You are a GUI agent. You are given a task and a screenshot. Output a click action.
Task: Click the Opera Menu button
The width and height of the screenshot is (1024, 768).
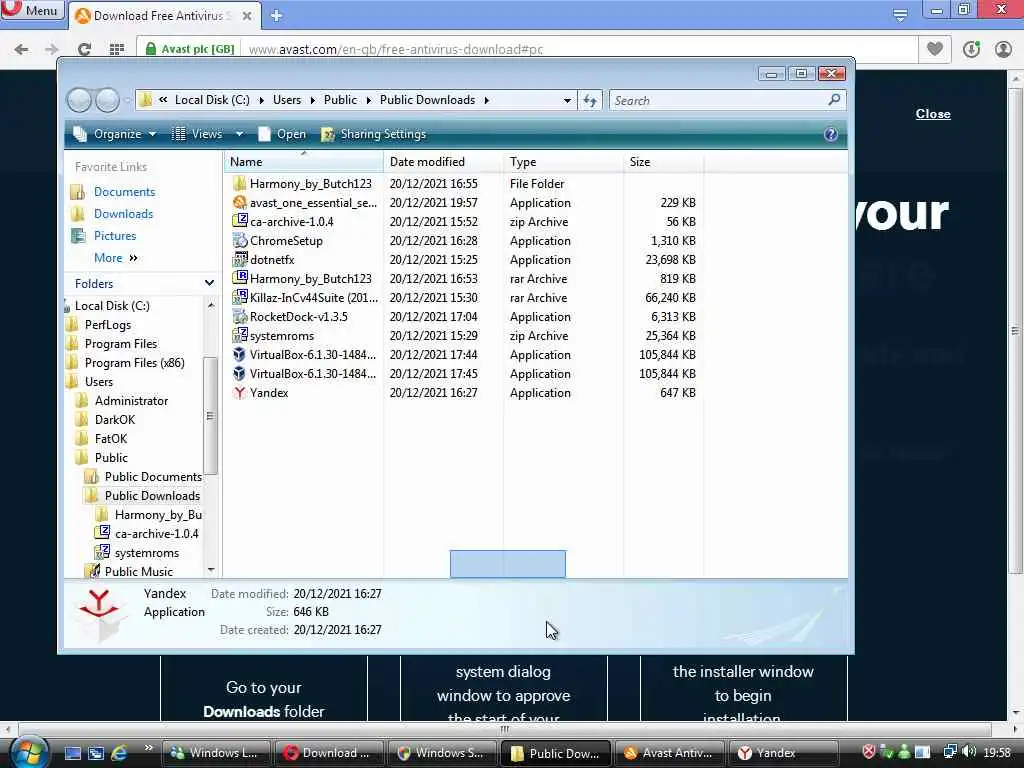[33, 10]
